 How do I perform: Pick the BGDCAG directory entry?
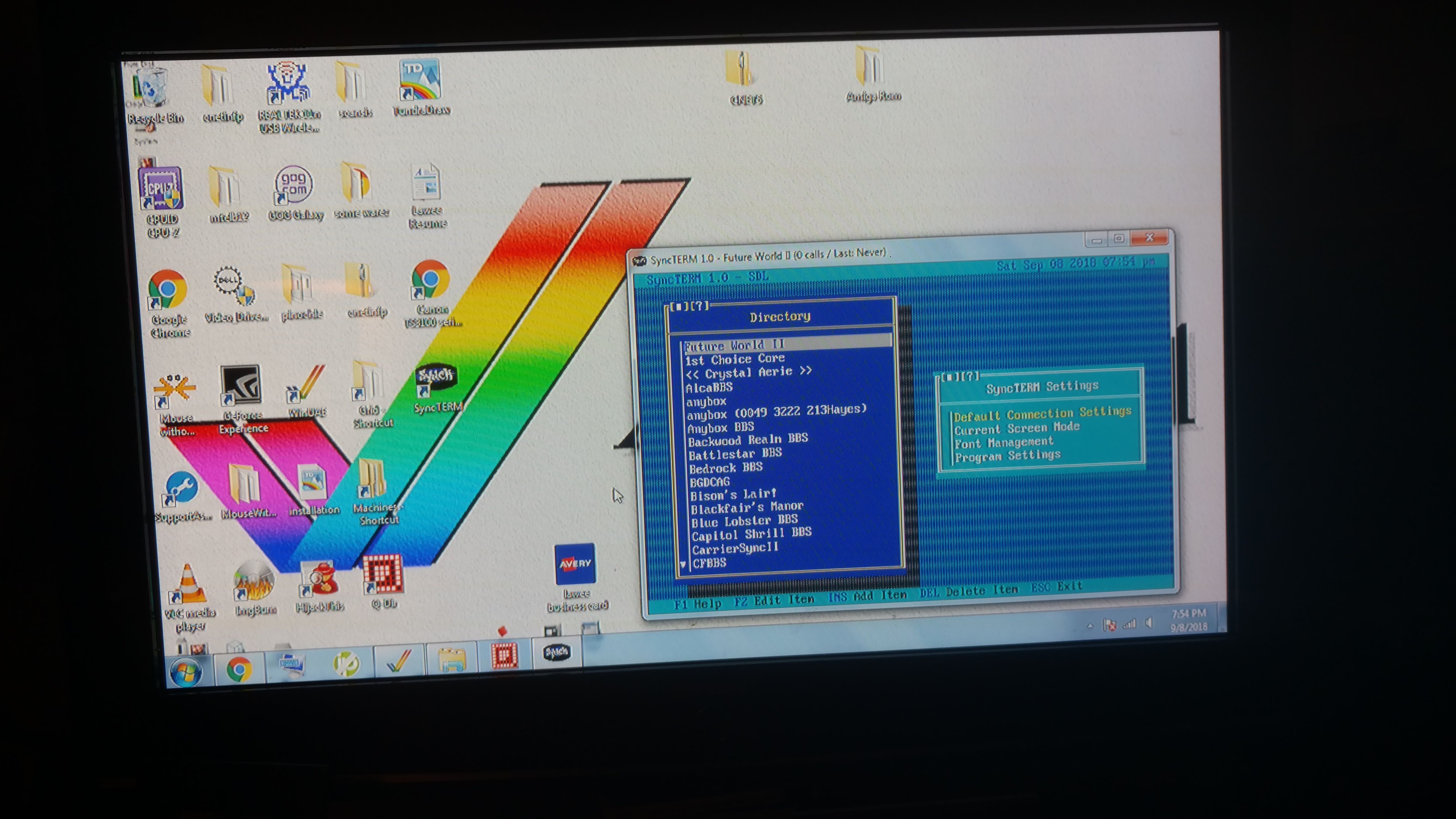coord(709,482)
